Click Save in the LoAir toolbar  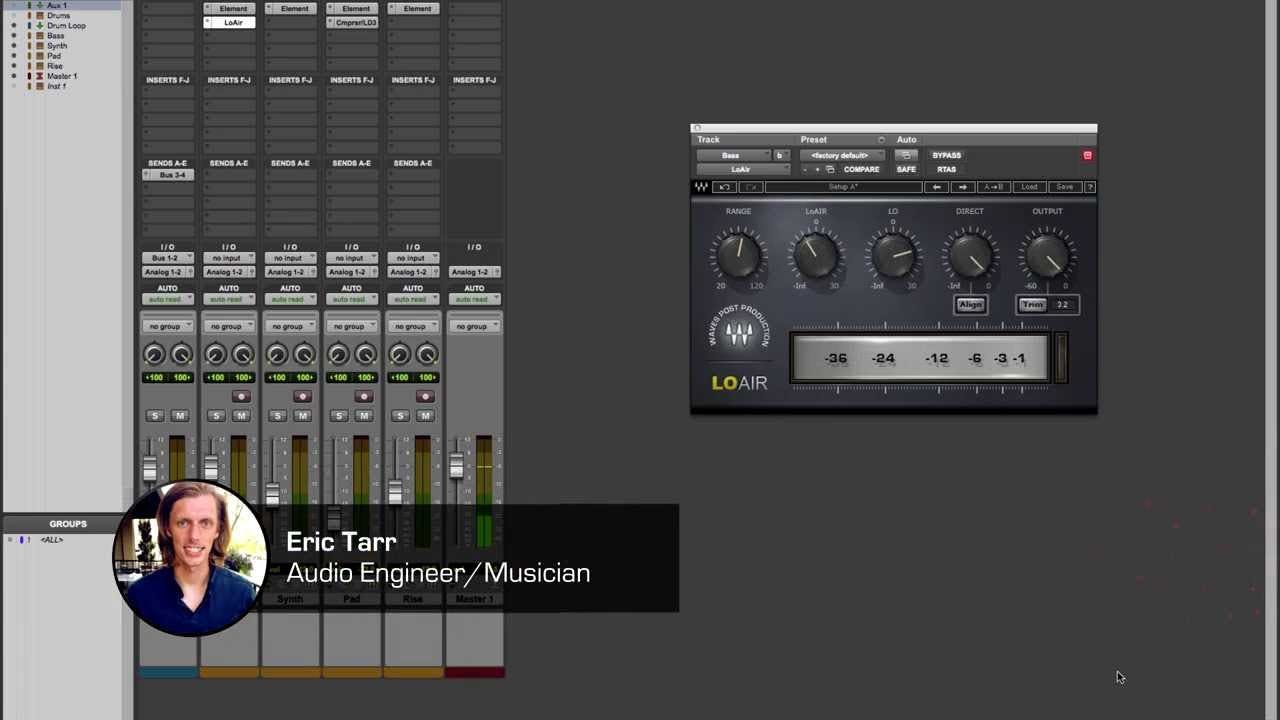pos(1064,187)
